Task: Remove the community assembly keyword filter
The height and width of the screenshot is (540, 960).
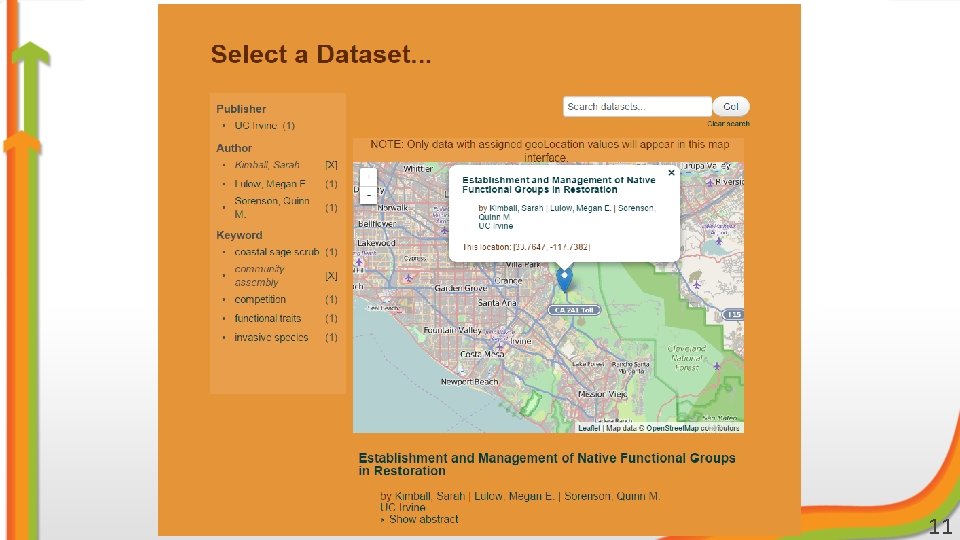Action: pyautogui.click(x=331, y=276)
